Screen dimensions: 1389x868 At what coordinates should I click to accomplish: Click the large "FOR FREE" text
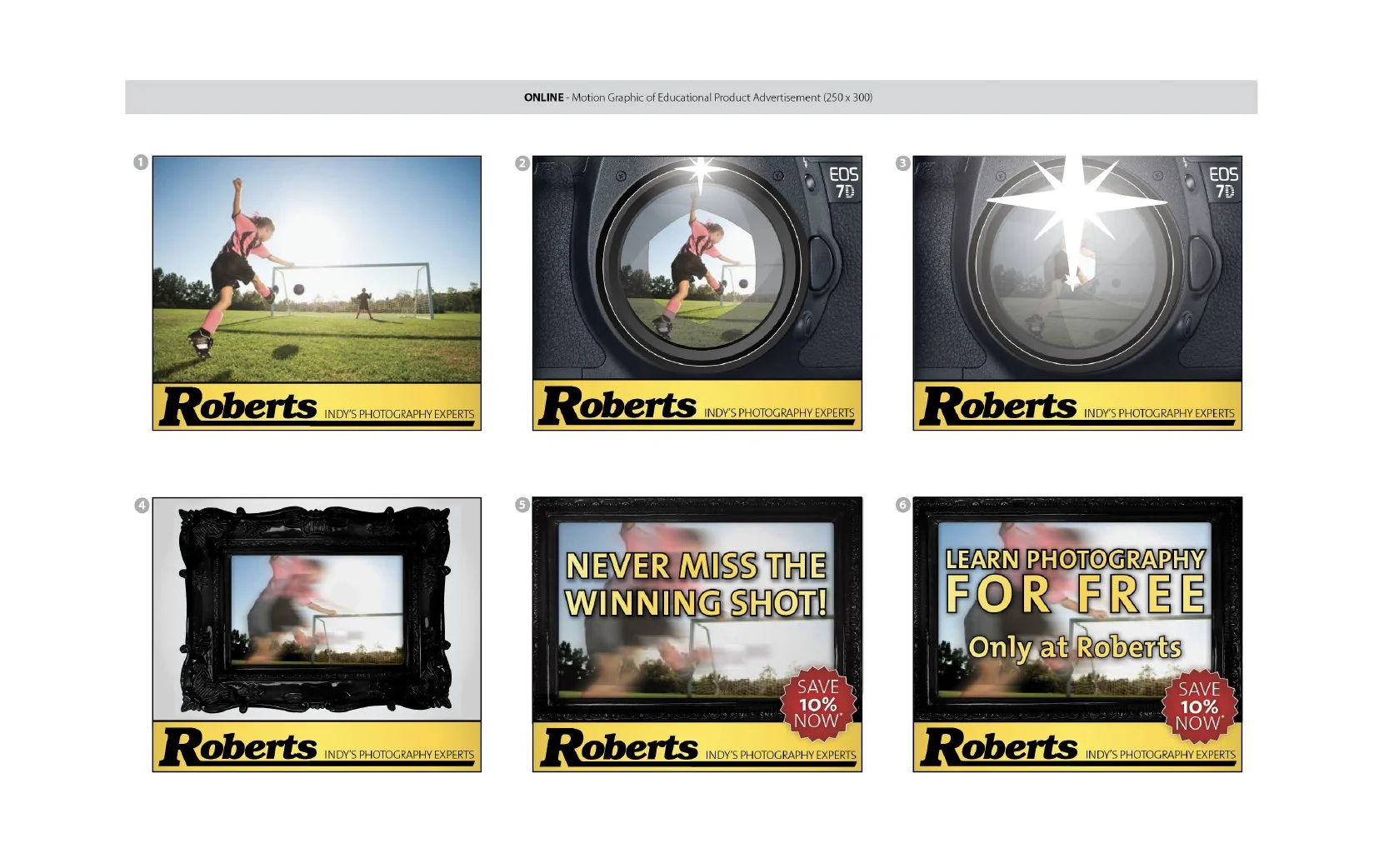(1076, 595)
